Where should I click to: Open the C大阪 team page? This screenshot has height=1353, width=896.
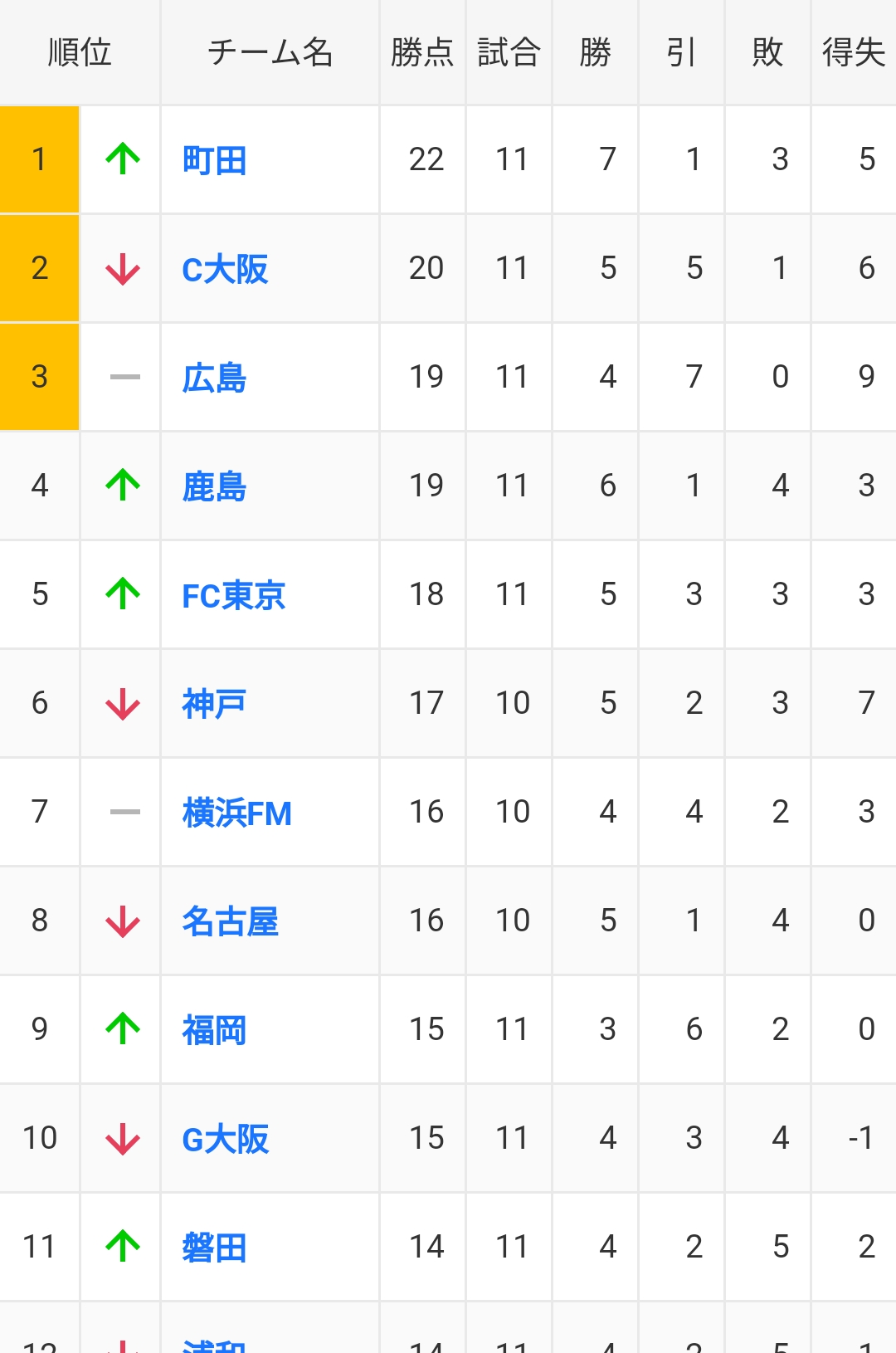point(225,270)
